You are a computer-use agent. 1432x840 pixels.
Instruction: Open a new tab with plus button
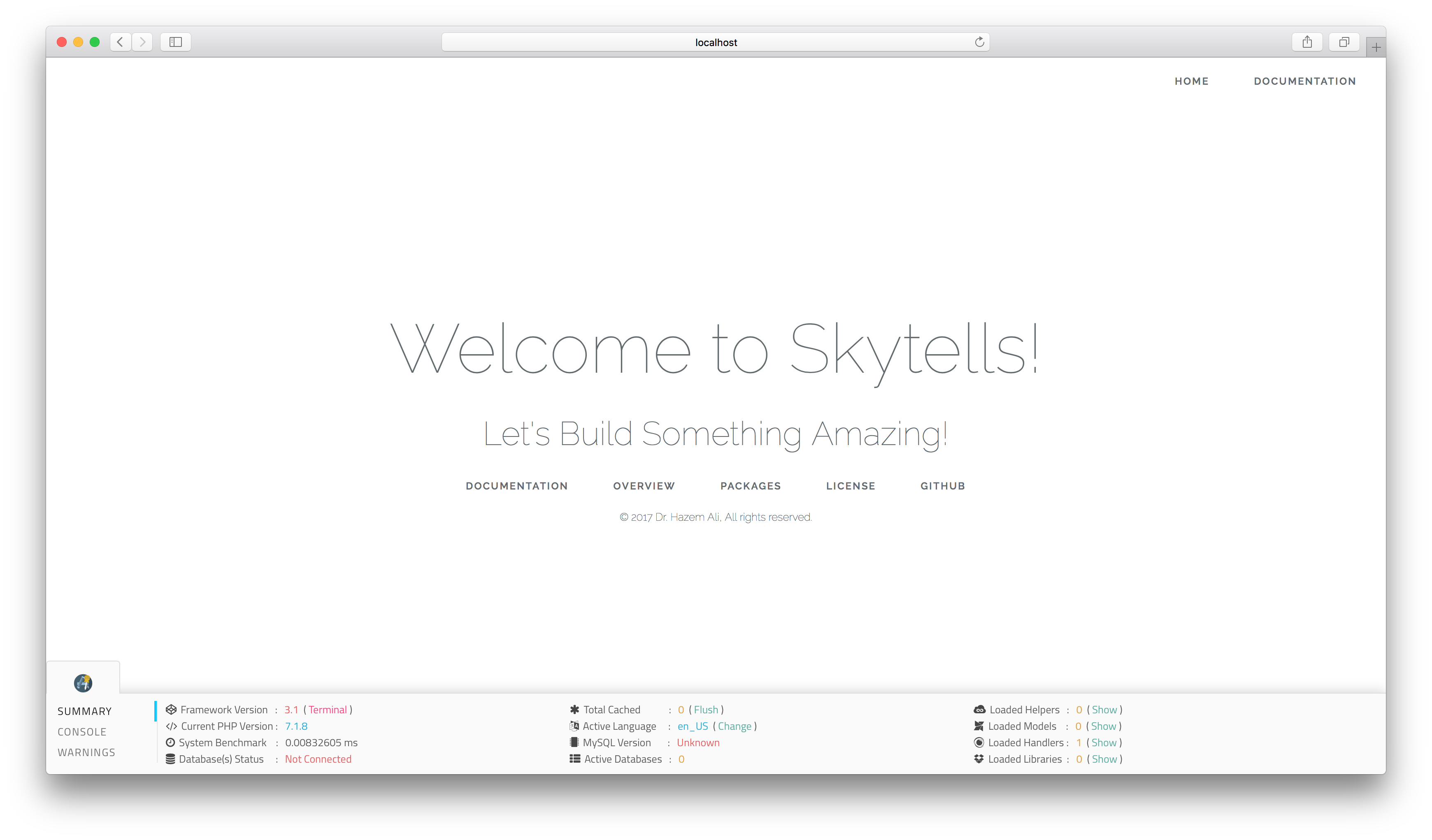pos(1376,48)
